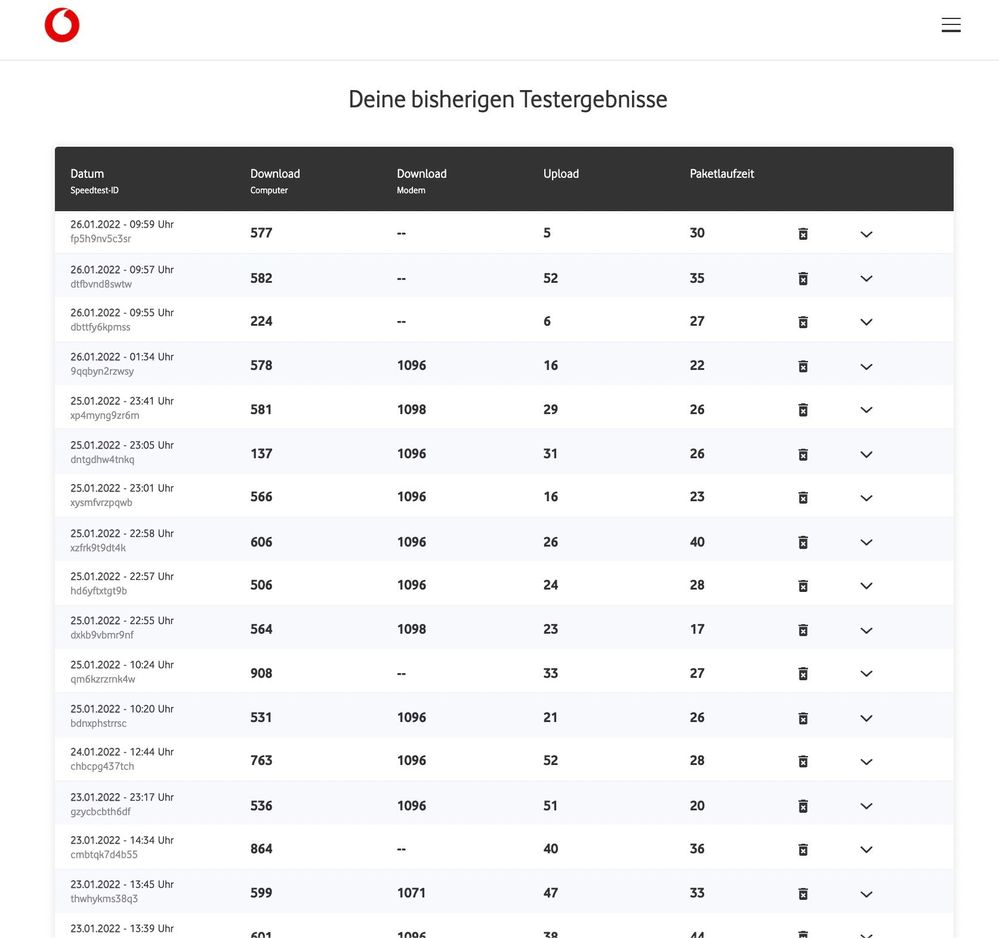Expand details for 25.01.2022 22:58 test
Viewport: 999px width, 938px height.
(866, 542)
